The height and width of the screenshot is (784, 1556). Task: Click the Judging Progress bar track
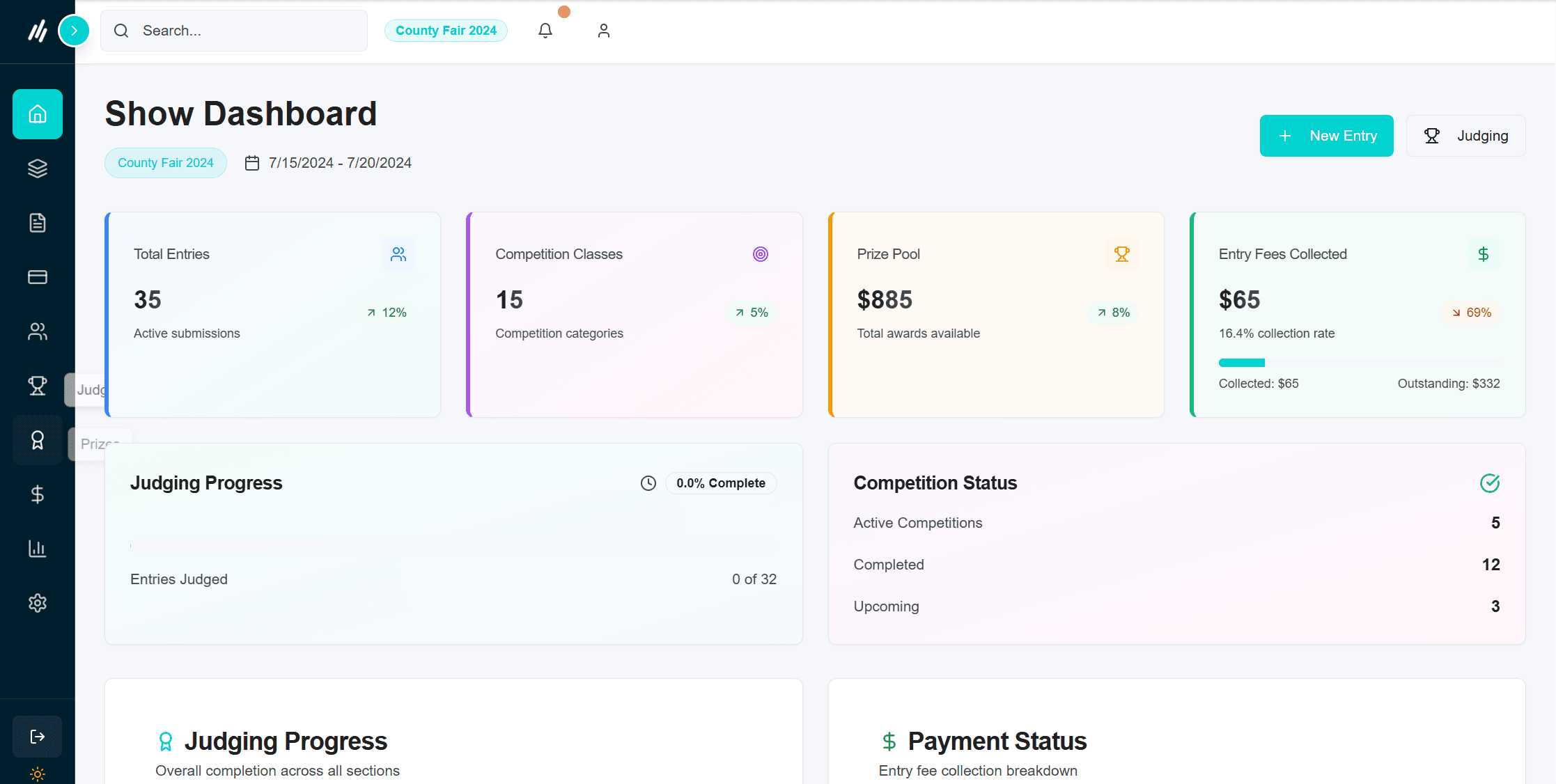(x=453, y=546)
